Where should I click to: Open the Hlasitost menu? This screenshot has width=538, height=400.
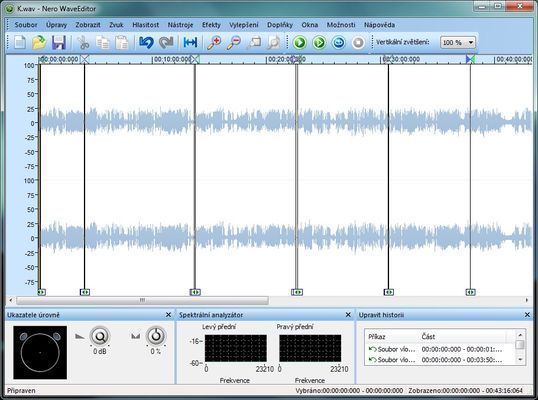145,25
